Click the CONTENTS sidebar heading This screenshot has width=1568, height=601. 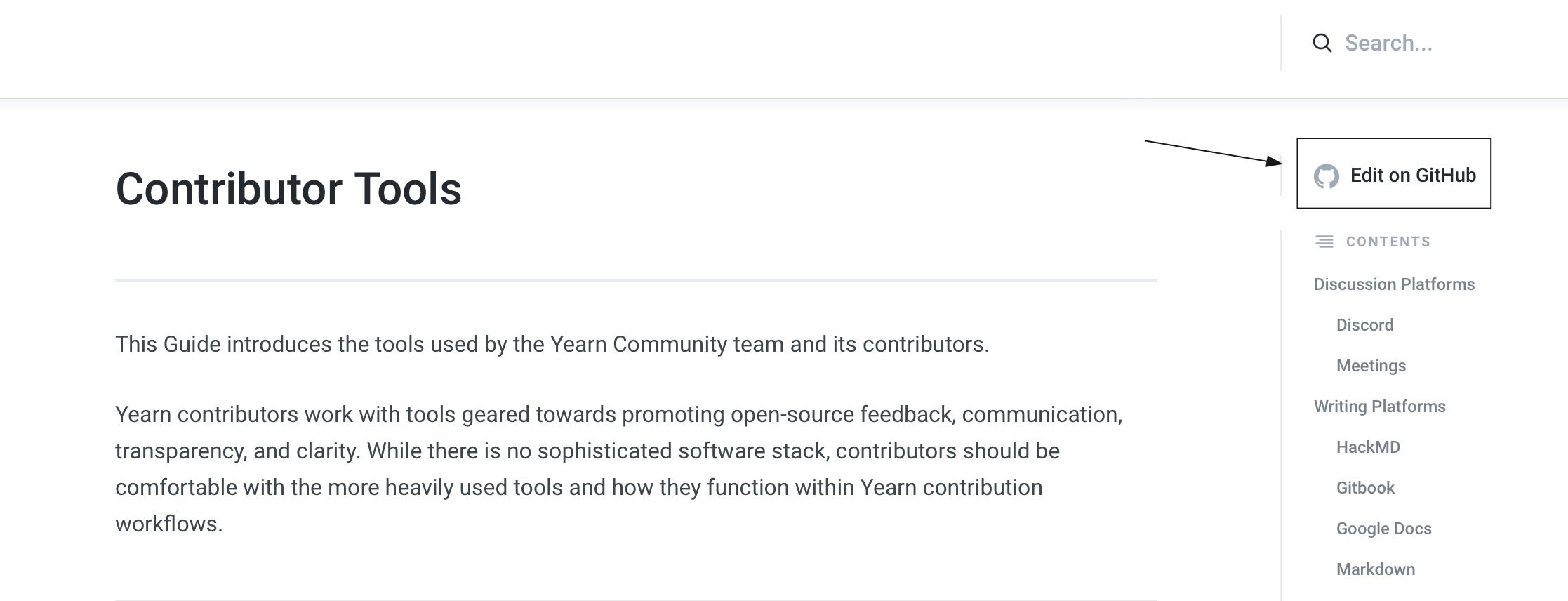[1388, 242]
